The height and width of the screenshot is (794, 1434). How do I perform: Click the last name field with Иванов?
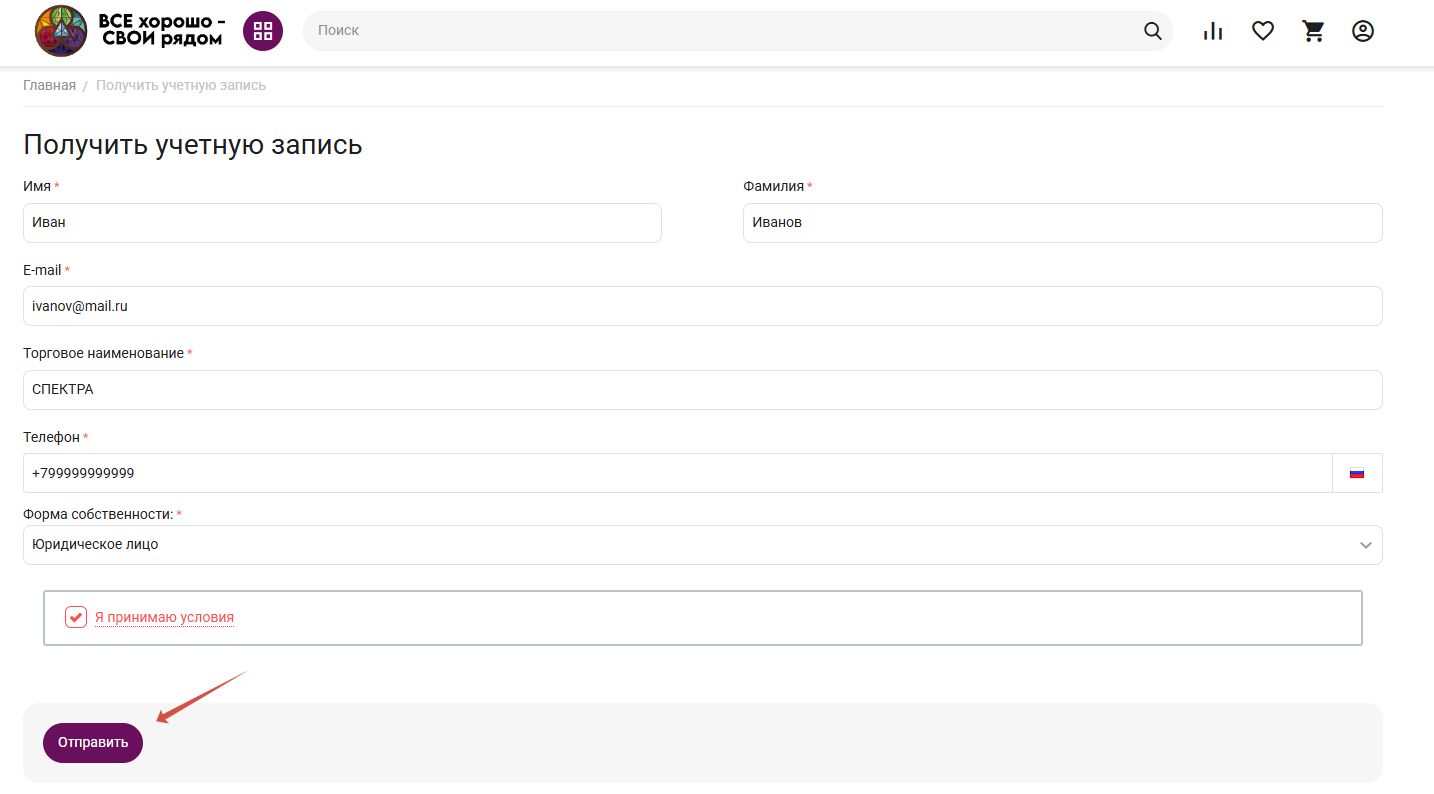click(1062, 223)
